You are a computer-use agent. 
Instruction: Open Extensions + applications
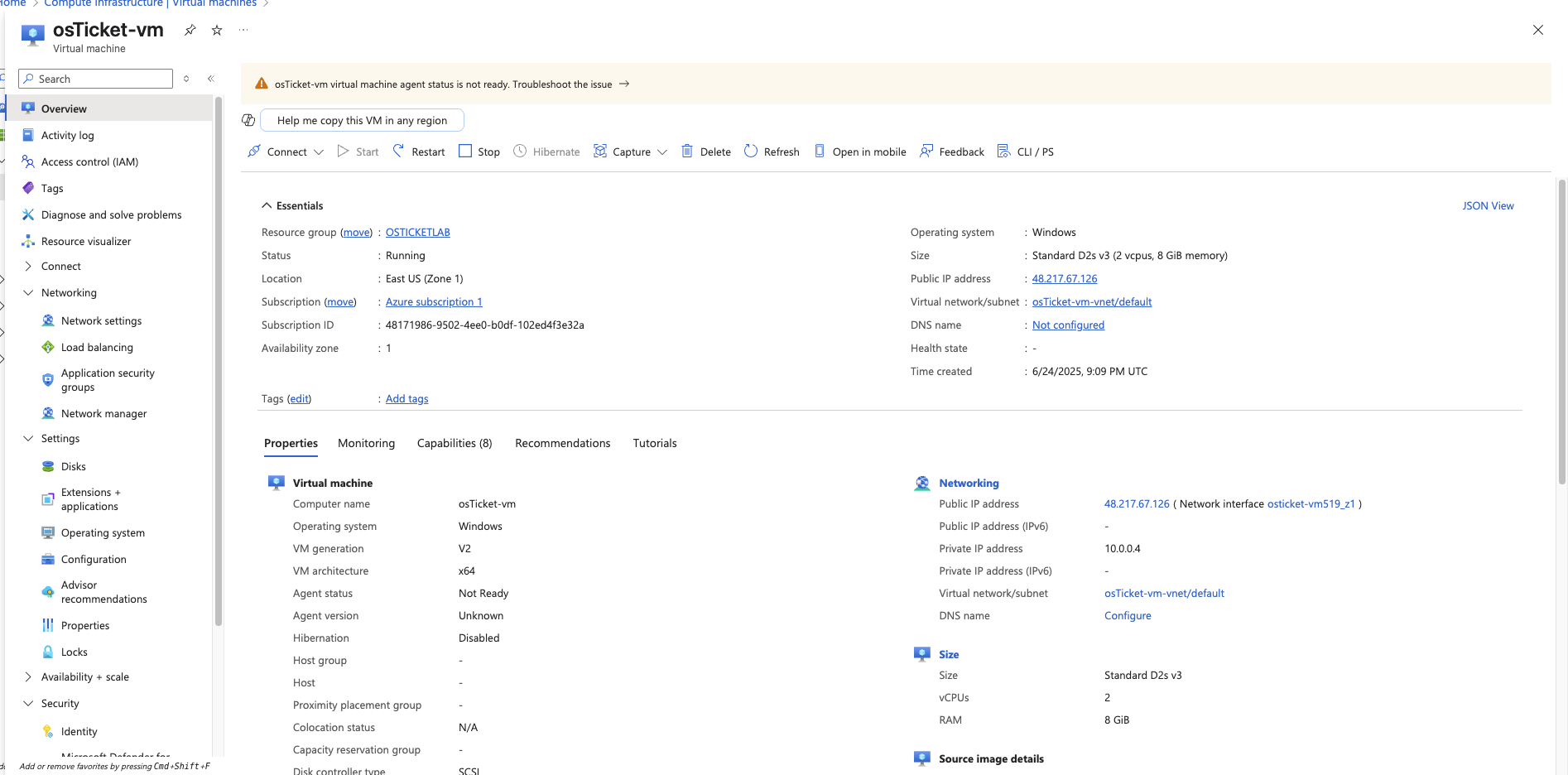click(90, 499)
